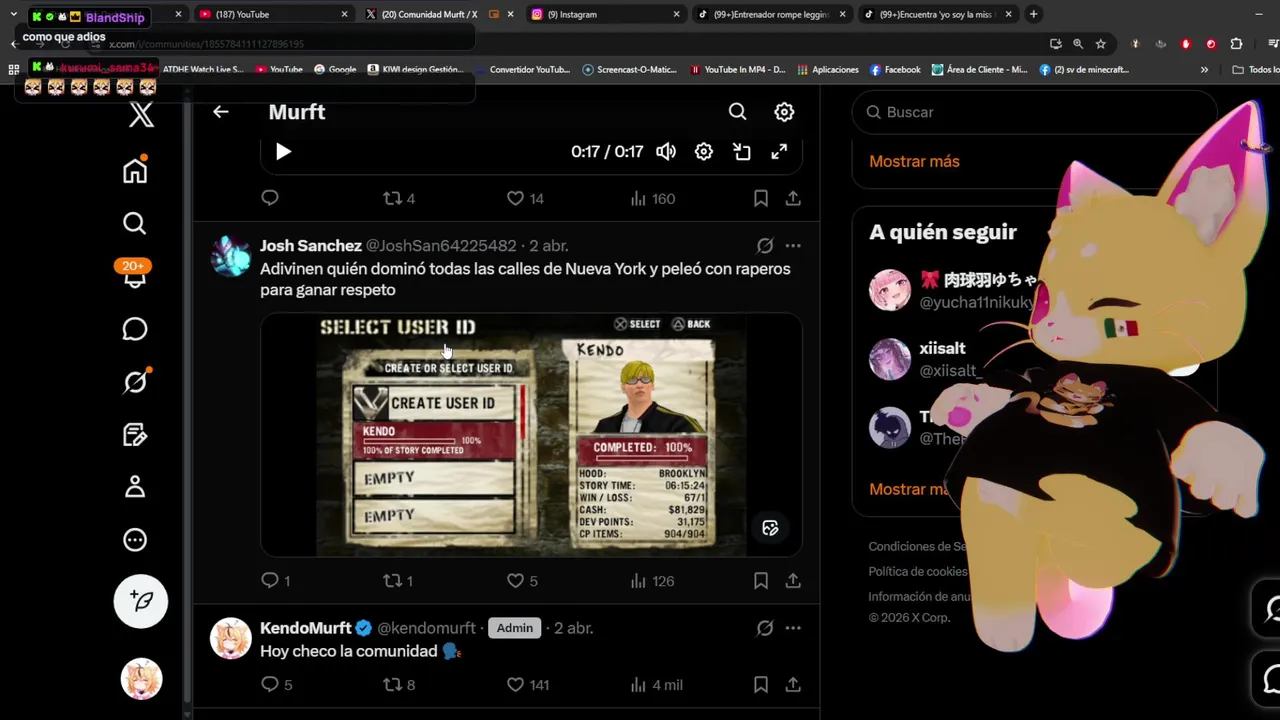Image resolution: width=1280 pixels, height=720 pixels.
Task: Expand the hidden bookmarks chevron
Action: pos(1204,70)
